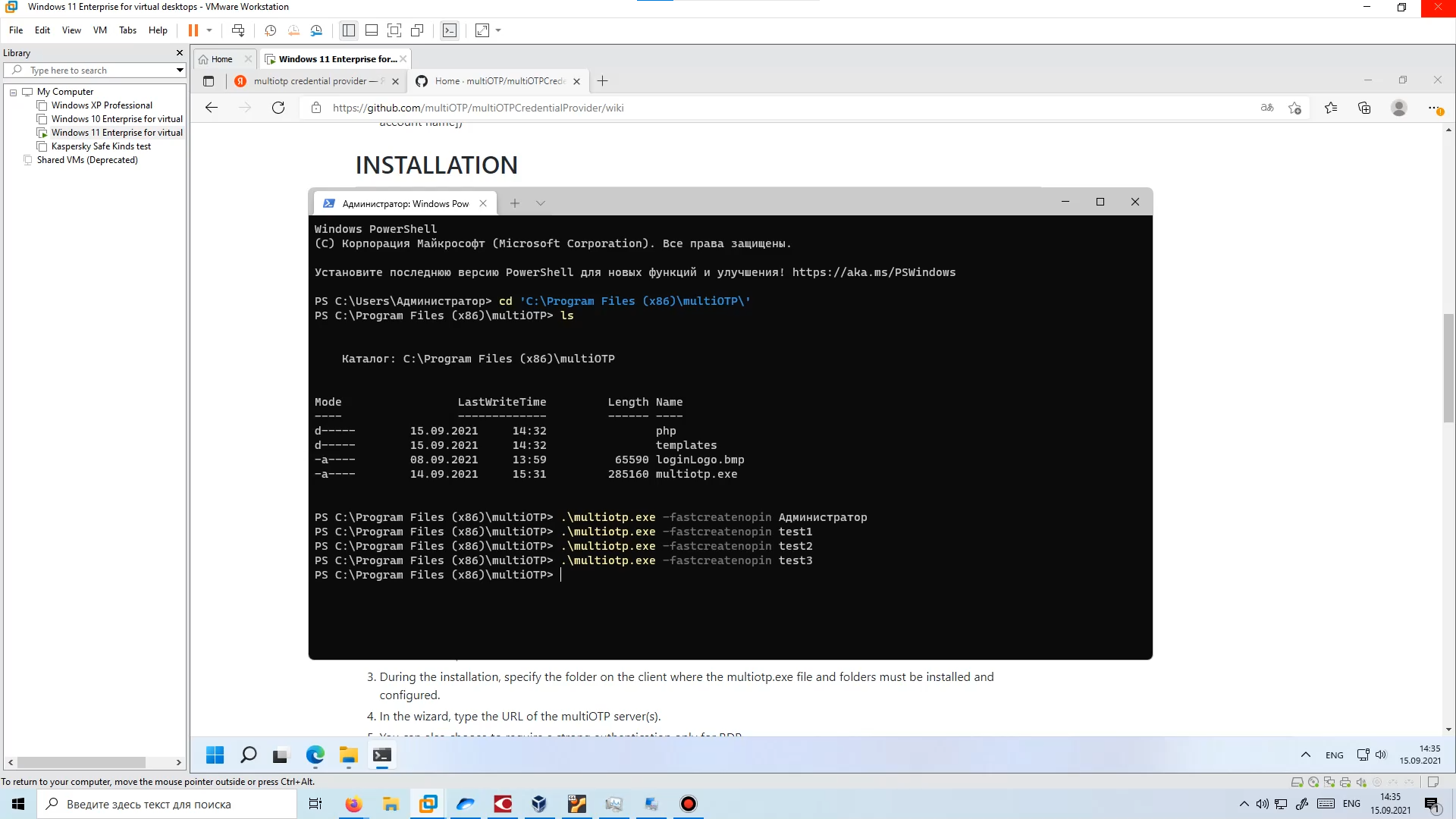Click the browser back button
1456x819 pixels.
[212, 108]
